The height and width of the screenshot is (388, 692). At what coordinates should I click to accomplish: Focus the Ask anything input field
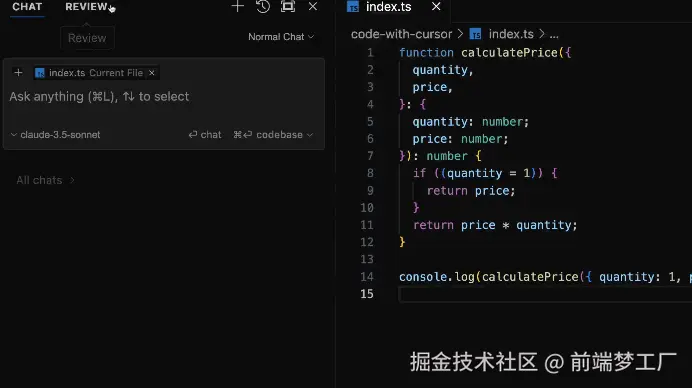click(163, 97)
